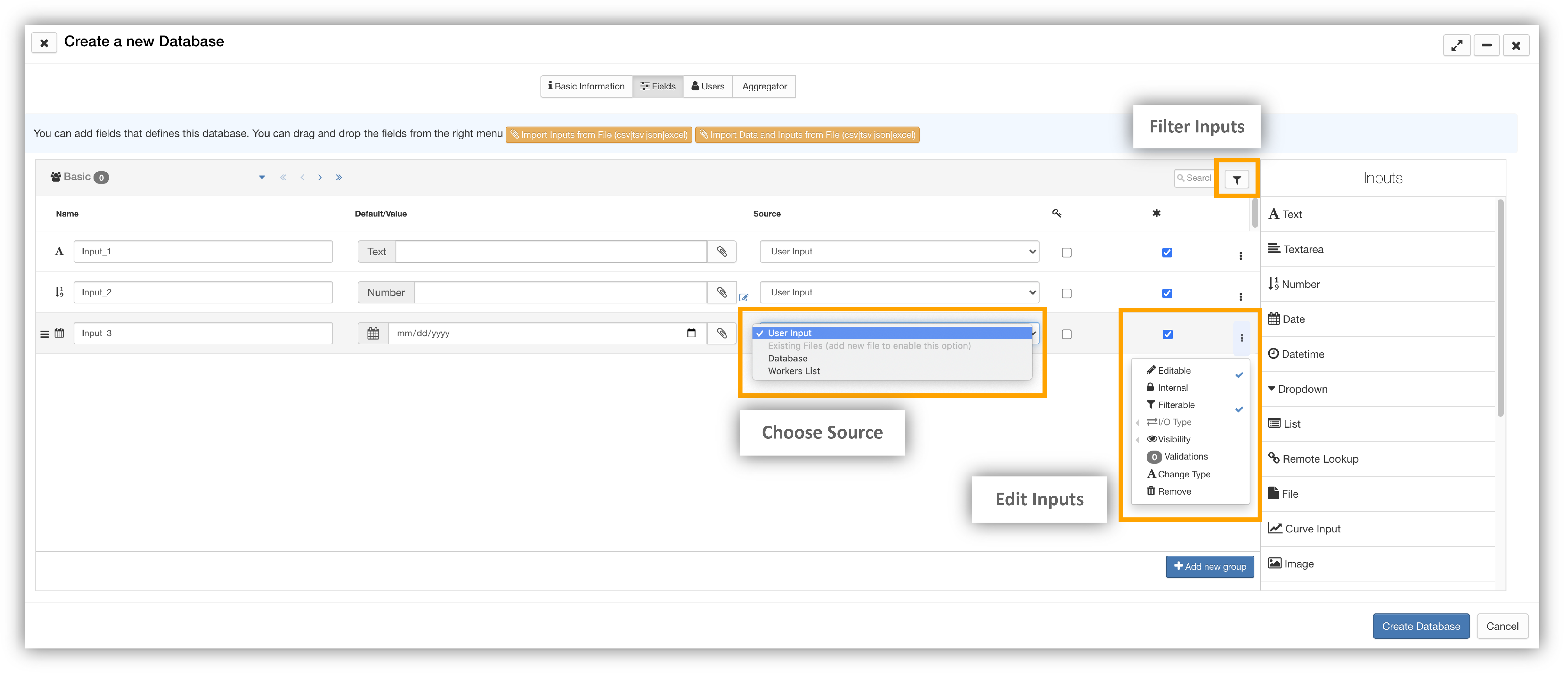Add a Remote Lookup input from Inputs panel

tap(1378, 459)
